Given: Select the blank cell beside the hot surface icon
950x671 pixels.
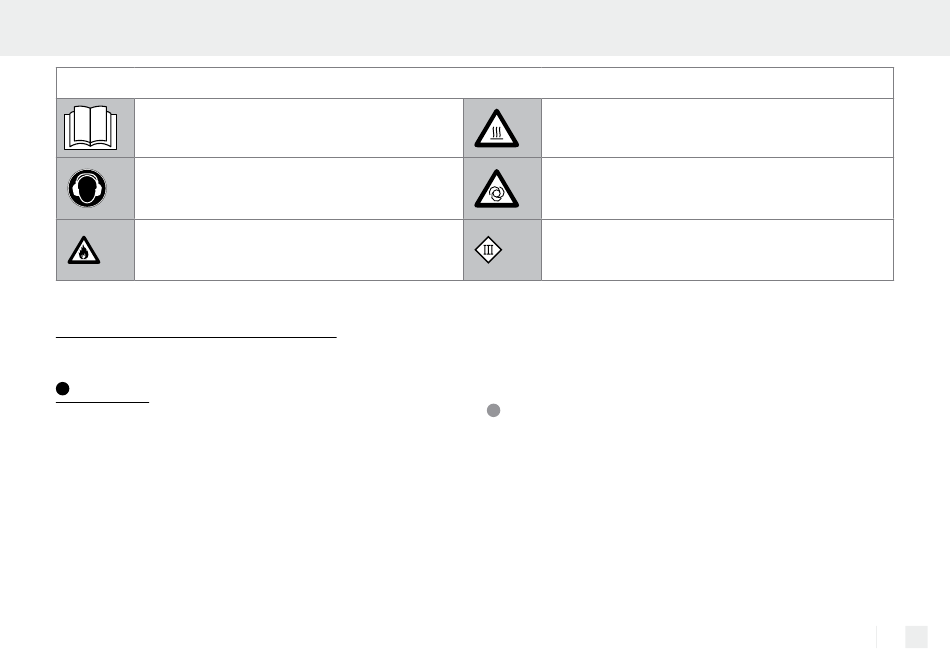Looking at the screenshot, I should [x=717, y=128].
